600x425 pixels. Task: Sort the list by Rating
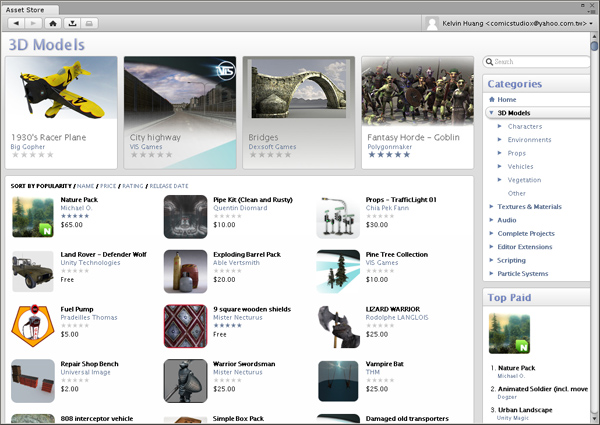click(133, 186)
